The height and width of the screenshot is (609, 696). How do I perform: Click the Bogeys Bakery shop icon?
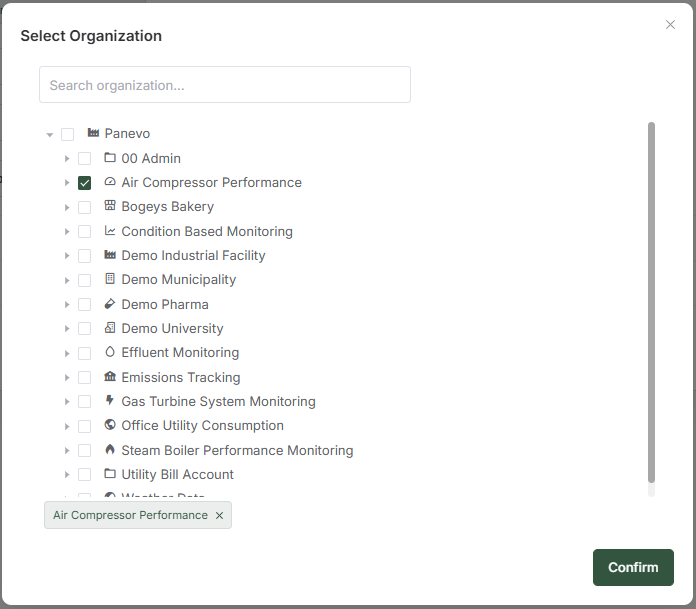(110, 206)
